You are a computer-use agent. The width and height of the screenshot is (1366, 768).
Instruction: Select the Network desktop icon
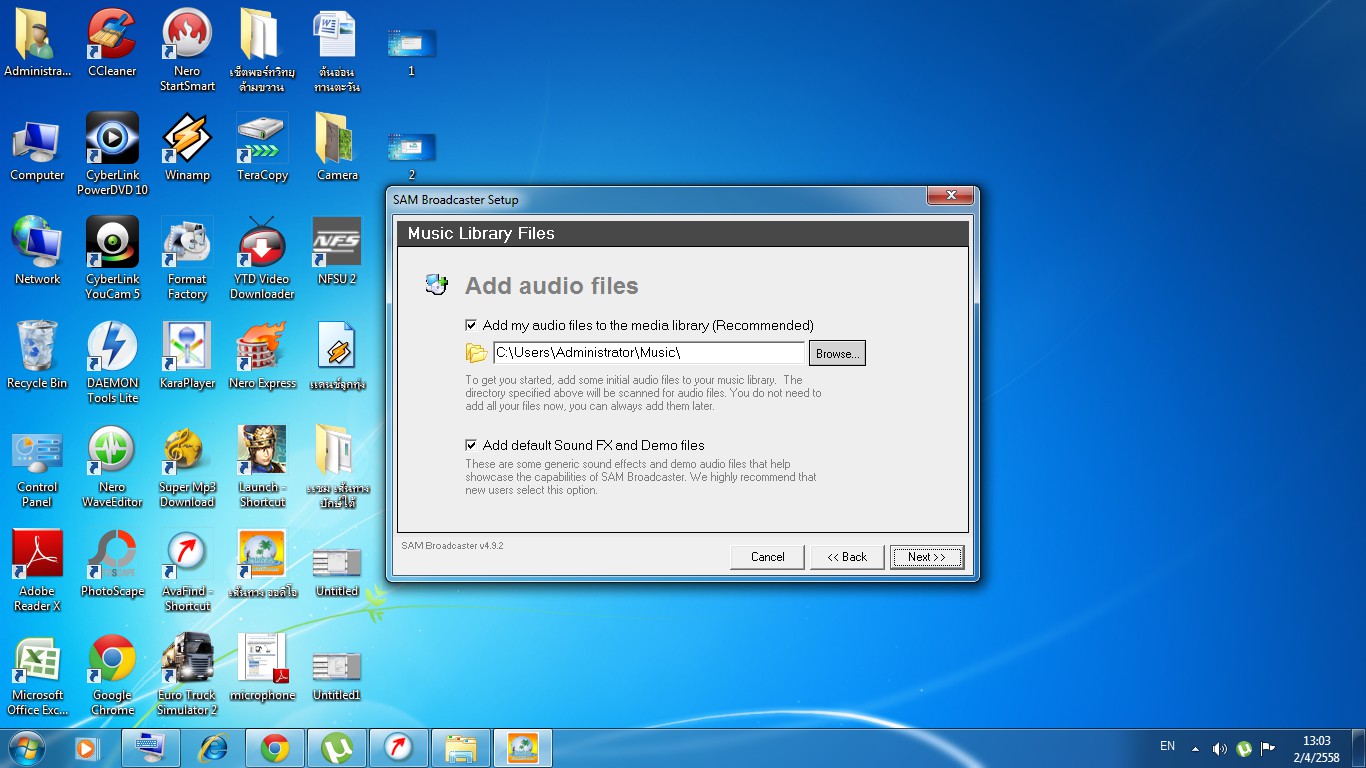(x=37, y=252)
